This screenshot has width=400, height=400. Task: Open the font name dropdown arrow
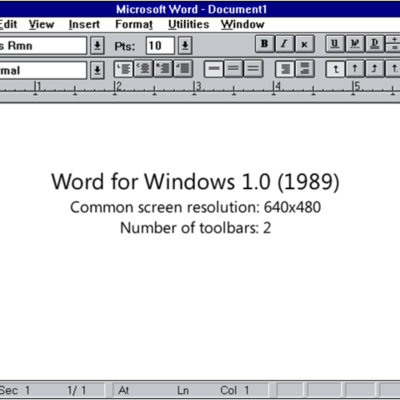[97, 45]
